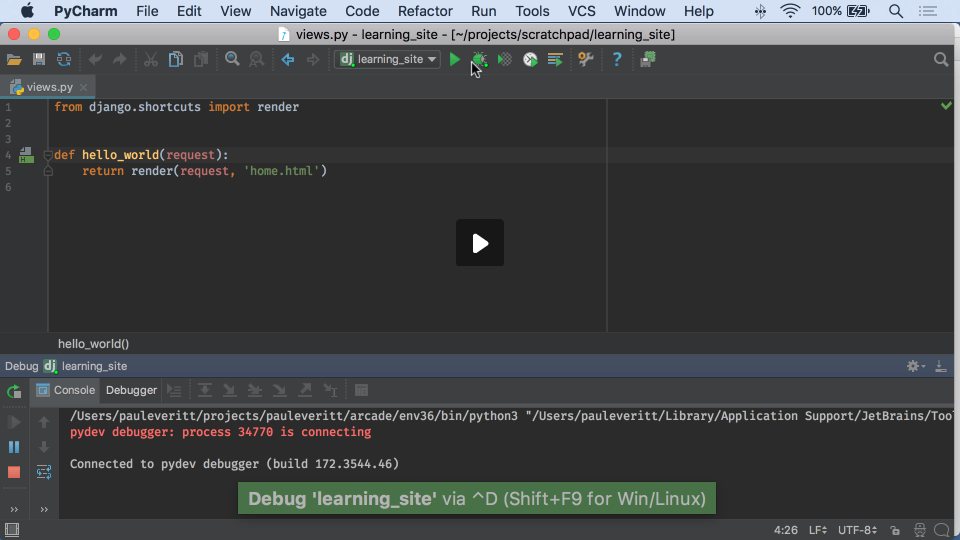Play the video with center play button
Viewport: 960px width, 540px height.
pos(480,243)
